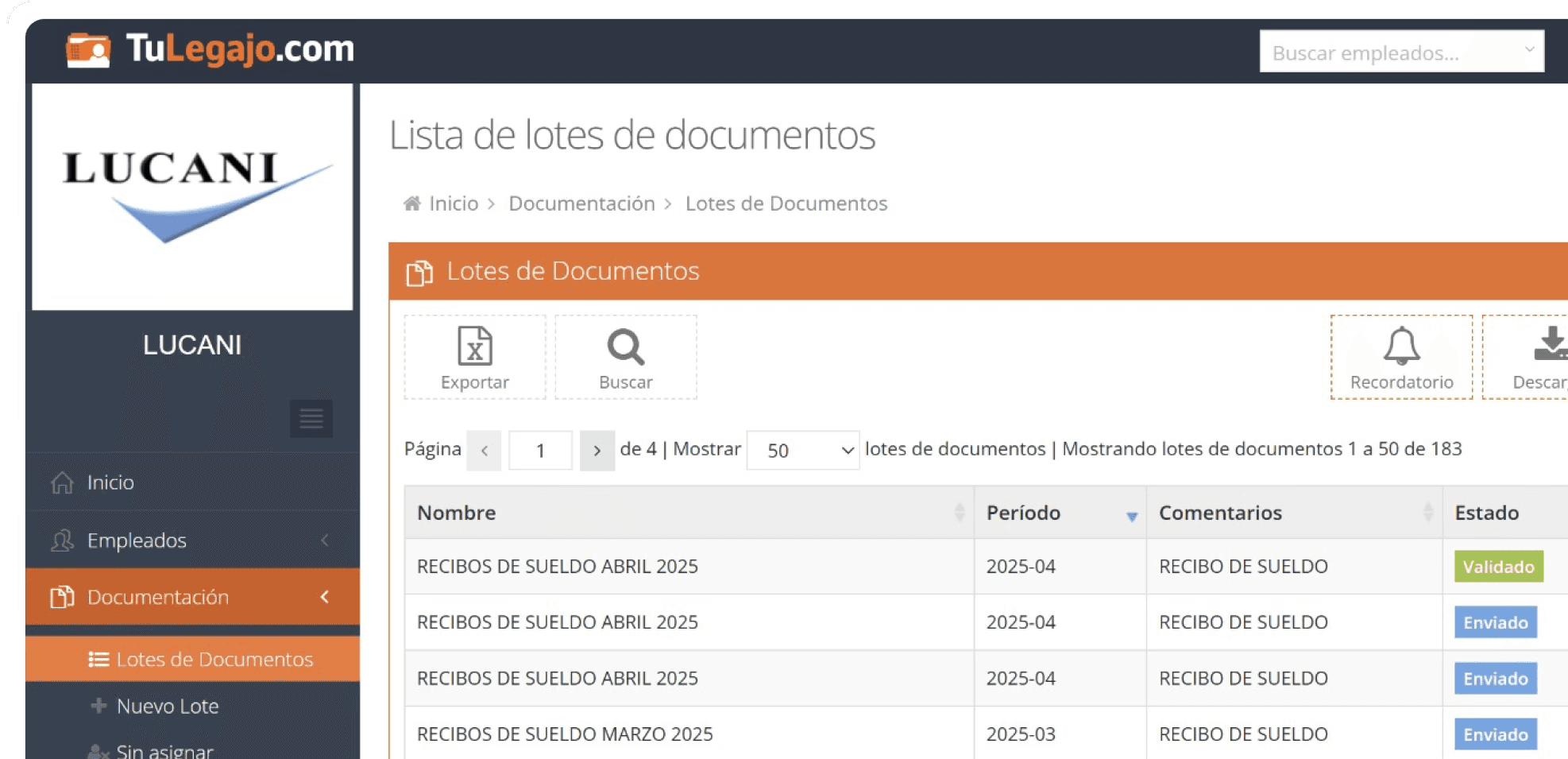Click the Documentación breadcrumb link
This screenshot has width=1568, height=759.
(x=582, y=203)
